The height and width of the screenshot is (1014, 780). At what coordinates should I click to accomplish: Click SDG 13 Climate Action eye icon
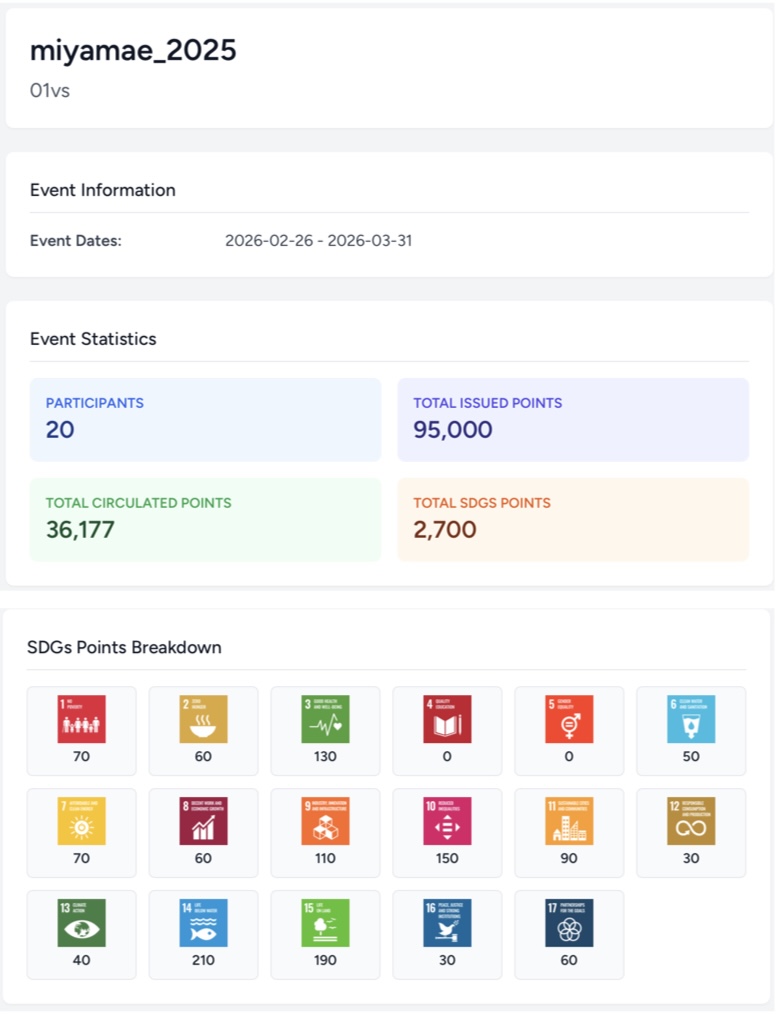tap(82, 923)
